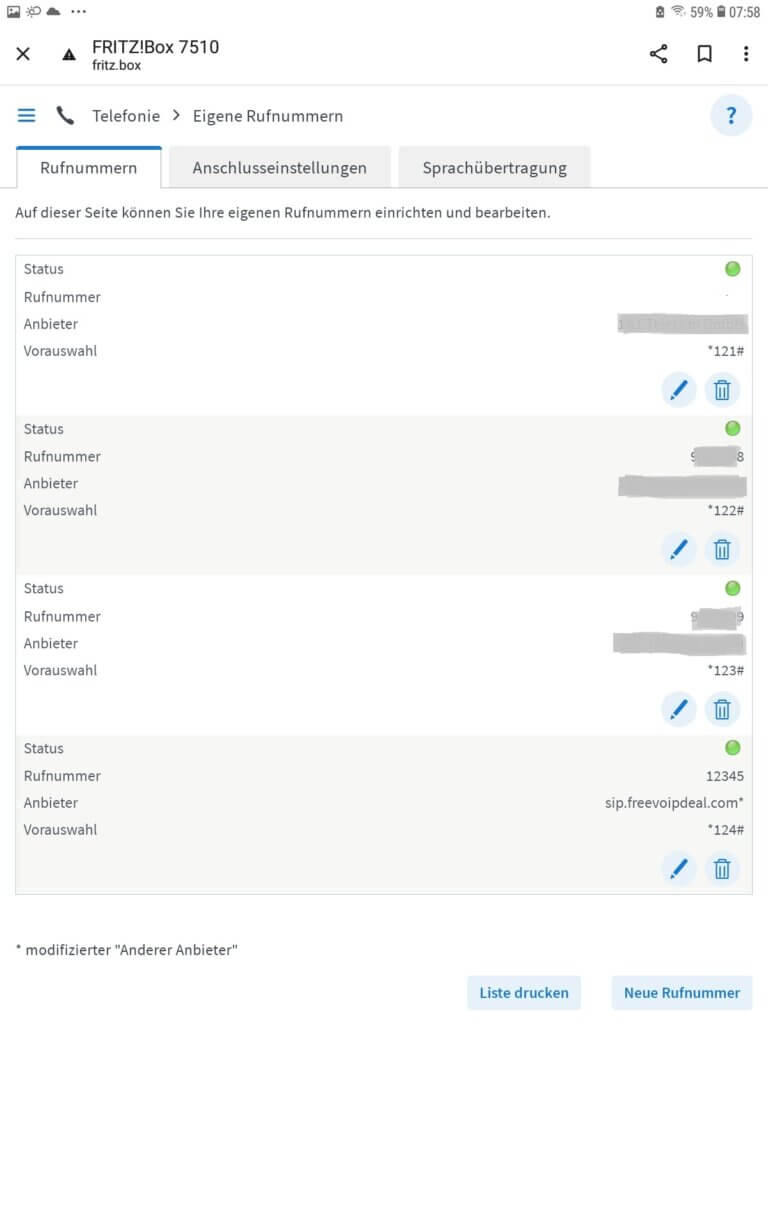The height and width of the screenshot is (1229, 768).
Task: Select the Rufnummern tab
Action: click(x=89, y=168)
